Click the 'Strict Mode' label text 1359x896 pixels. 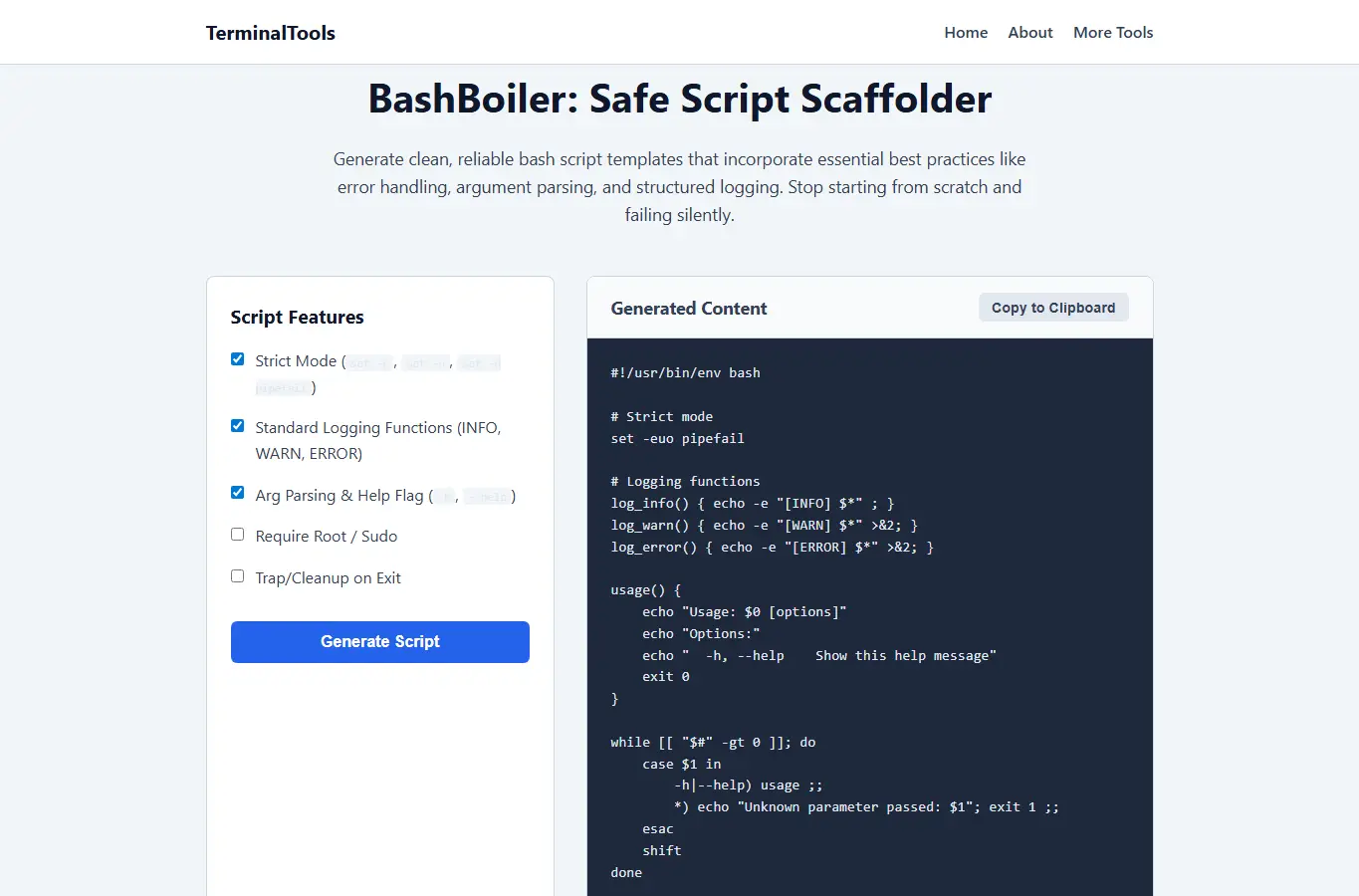coord(296,361)
